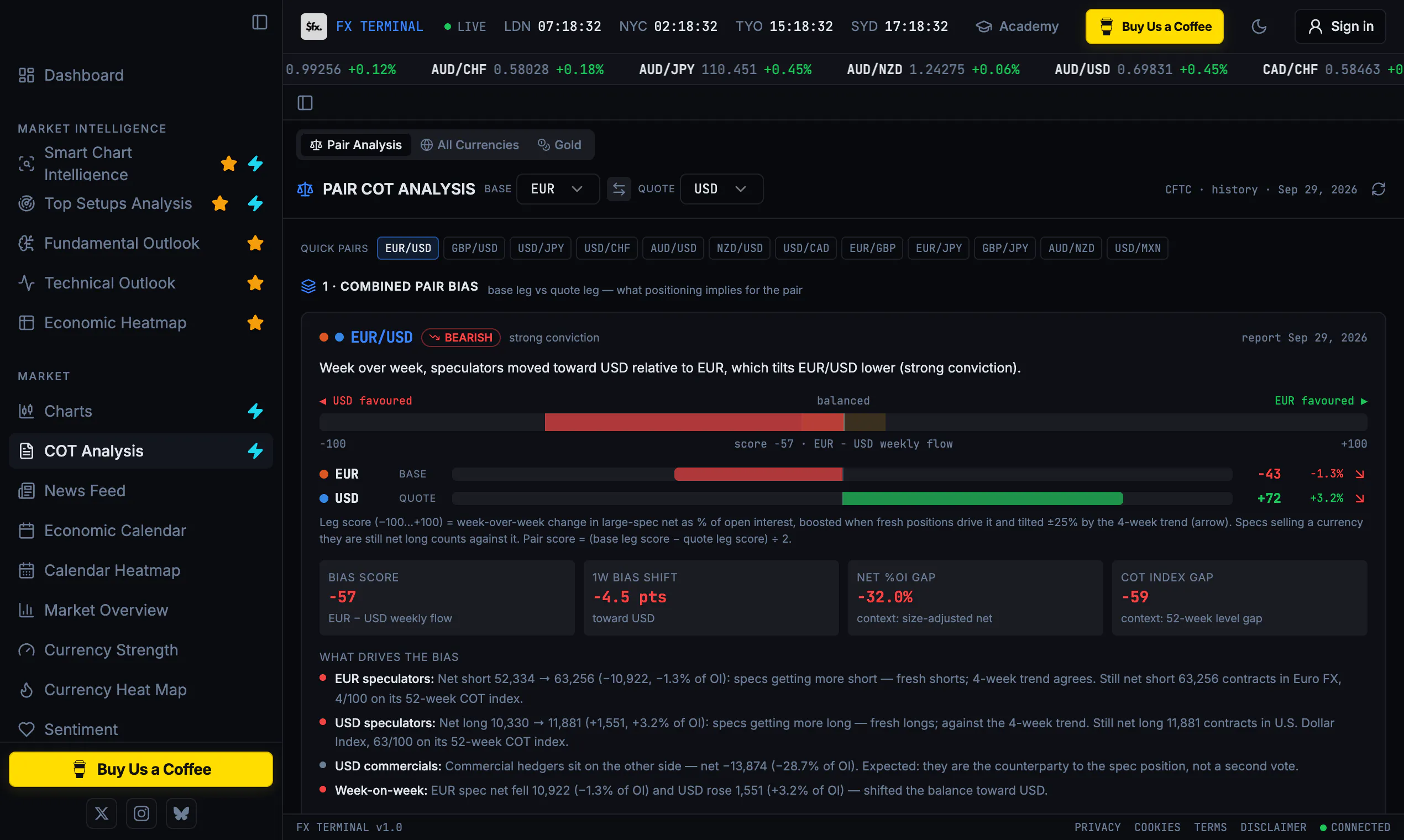
Task: Click Buy Us a Coffee sidebar button
Action: coord(141,769)
